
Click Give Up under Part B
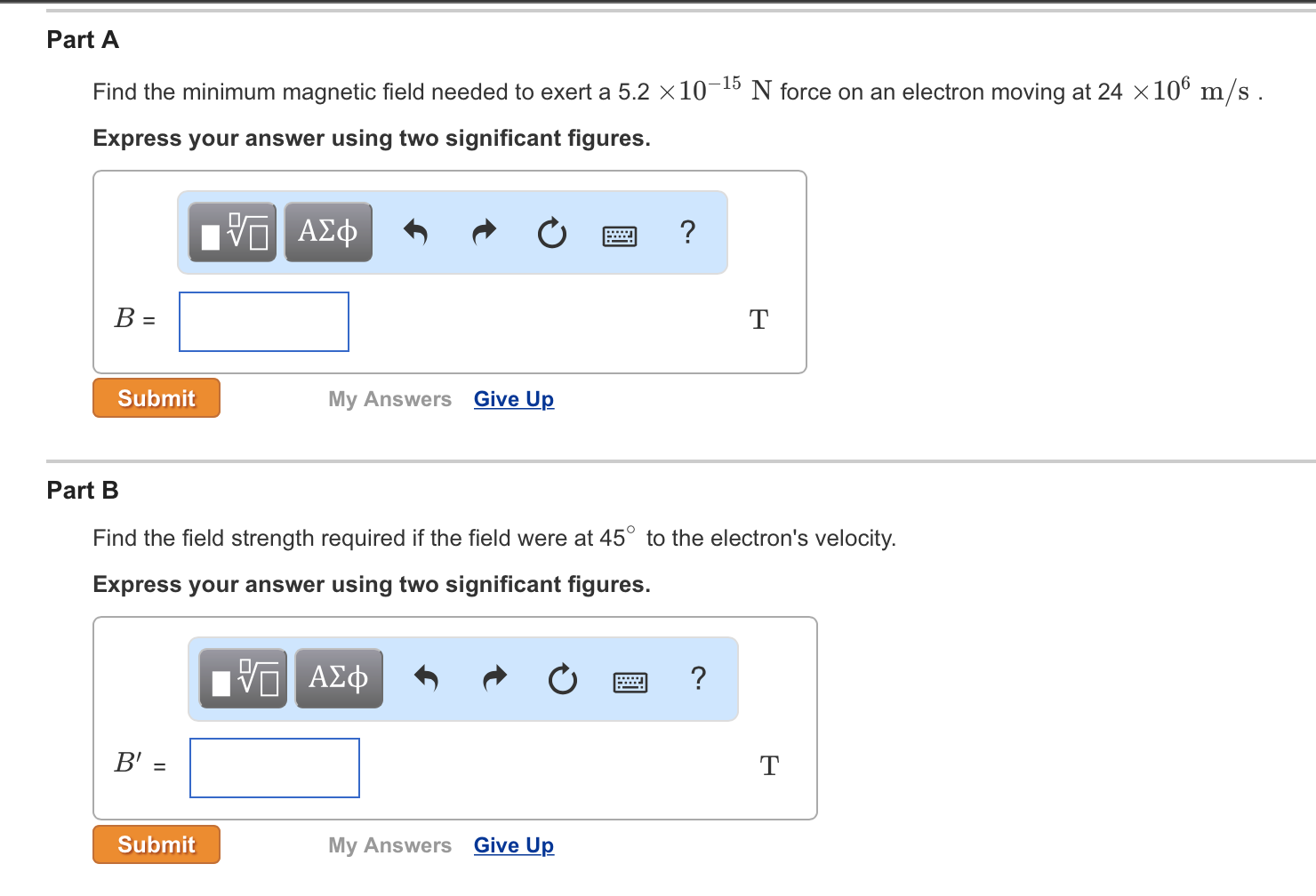tap(513, 844)
